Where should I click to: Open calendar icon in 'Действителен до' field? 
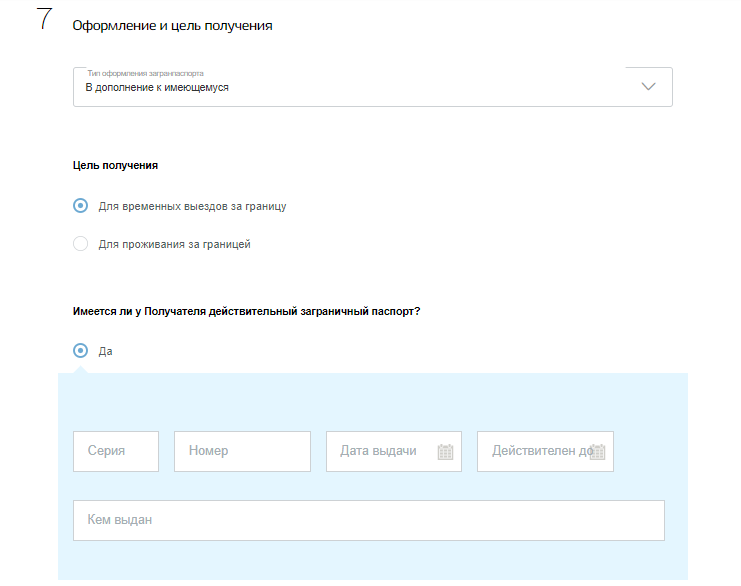point(598,452)
